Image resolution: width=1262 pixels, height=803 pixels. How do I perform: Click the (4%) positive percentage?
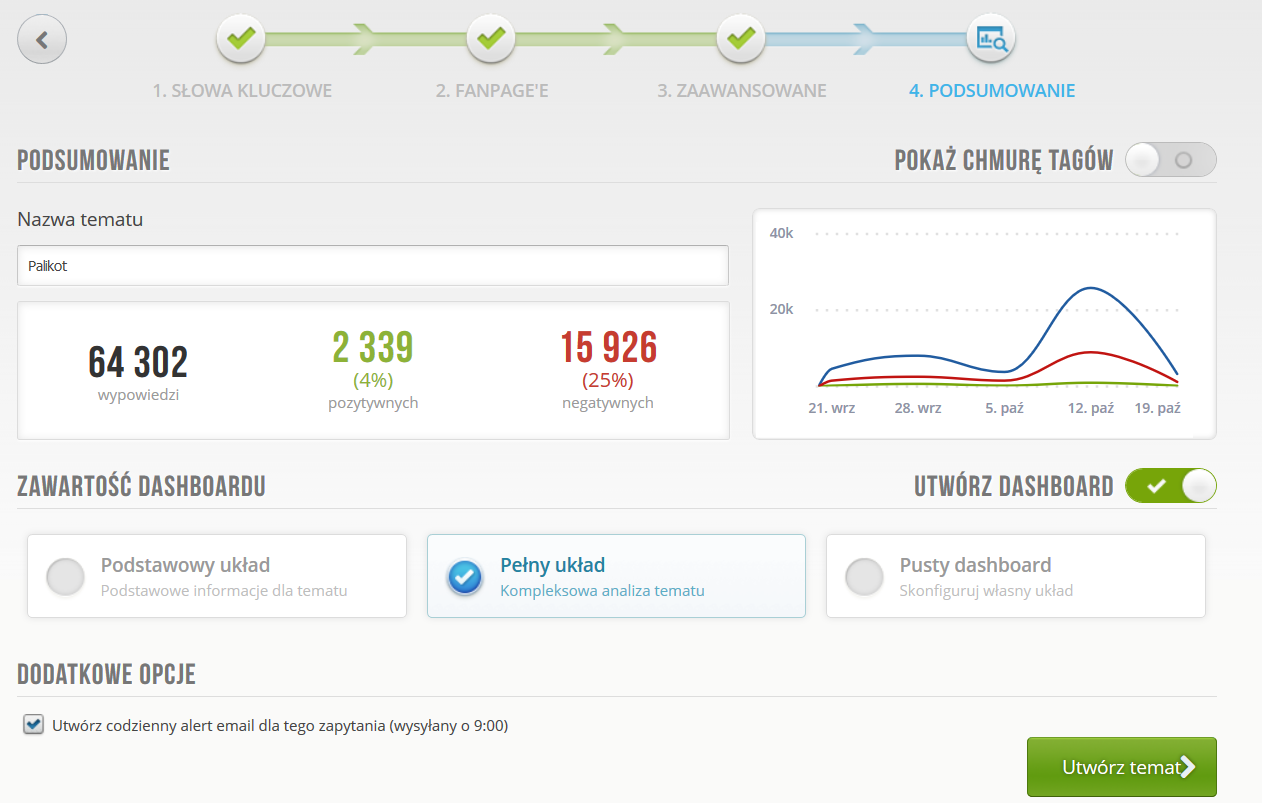373,380
